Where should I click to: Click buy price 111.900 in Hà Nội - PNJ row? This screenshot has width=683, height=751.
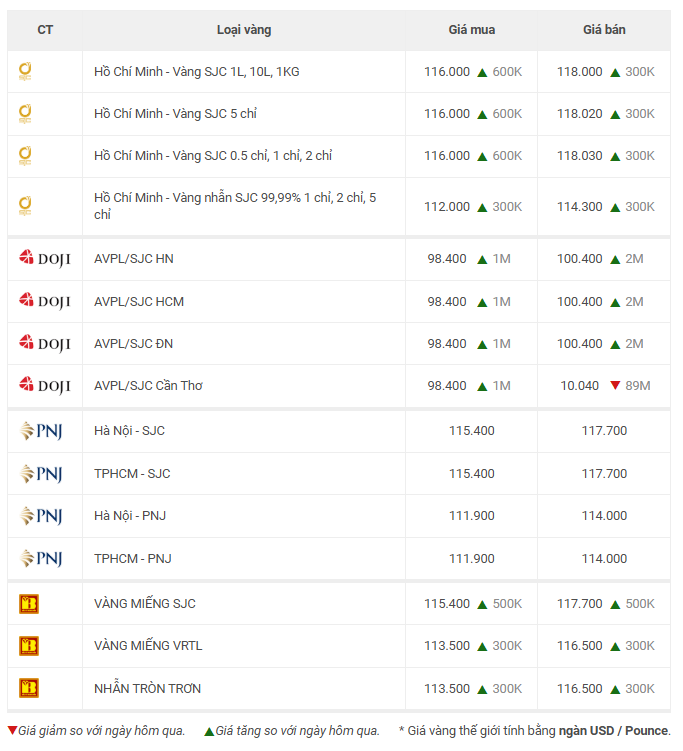pos(472,515)
